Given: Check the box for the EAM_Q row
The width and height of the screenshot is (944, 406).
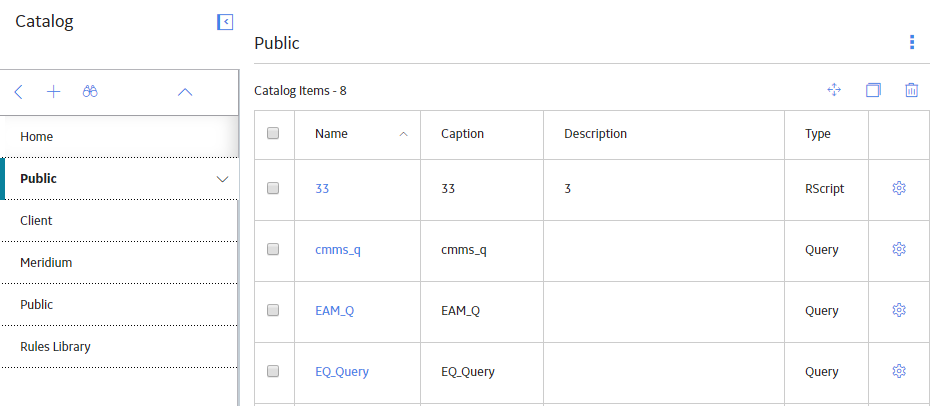Looking at the screenshot, I should [273, 310].
